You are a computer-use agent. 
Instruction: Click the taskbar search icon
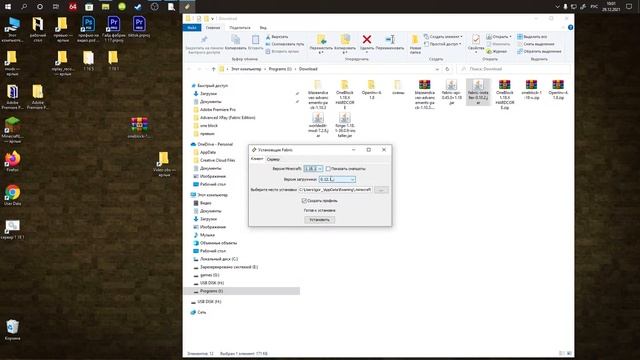[24, 7]
